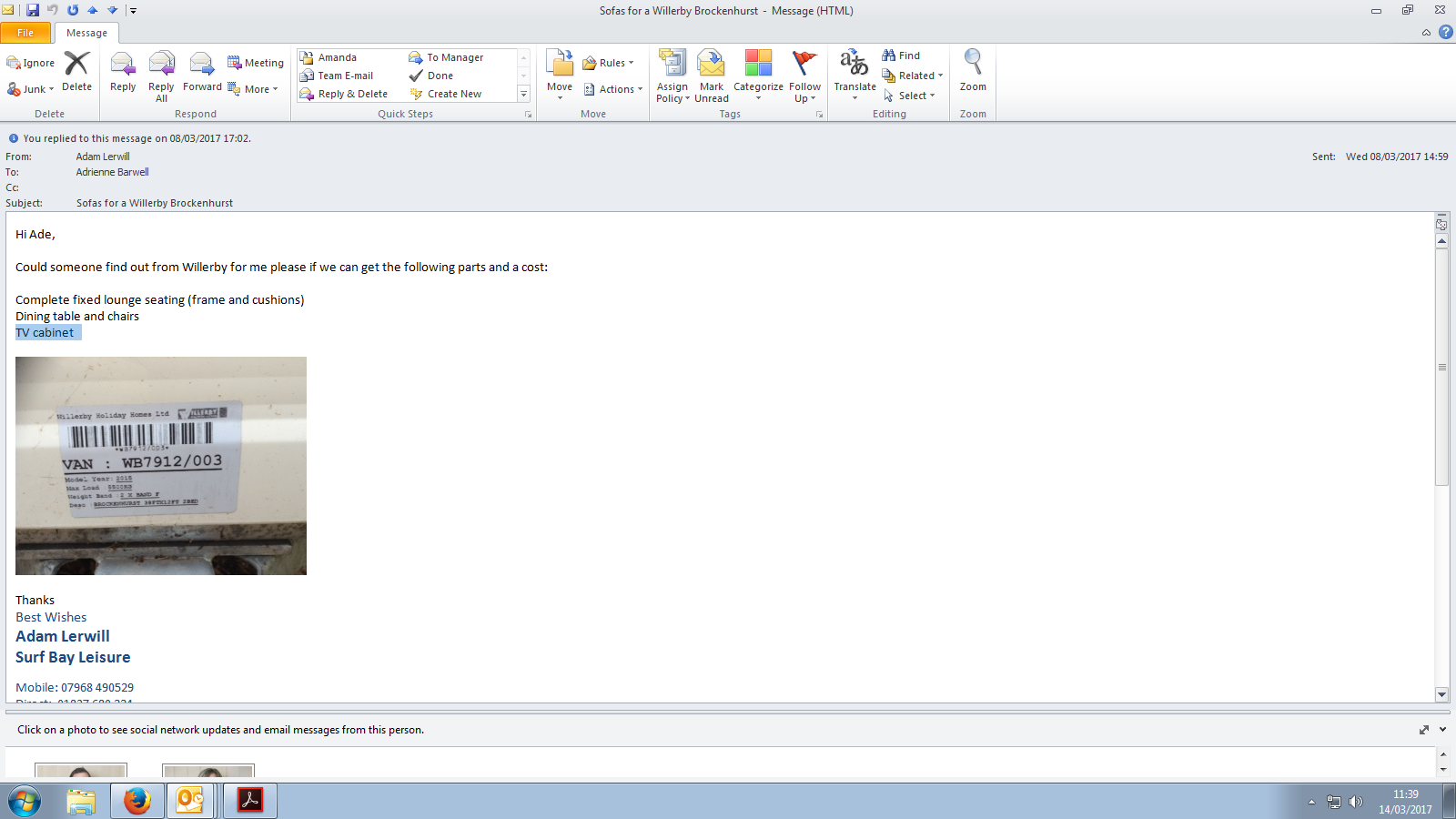Open the Select dropdown
Image resolution: width=1456 pixels, height=819 pixels.
coord(909,96)
